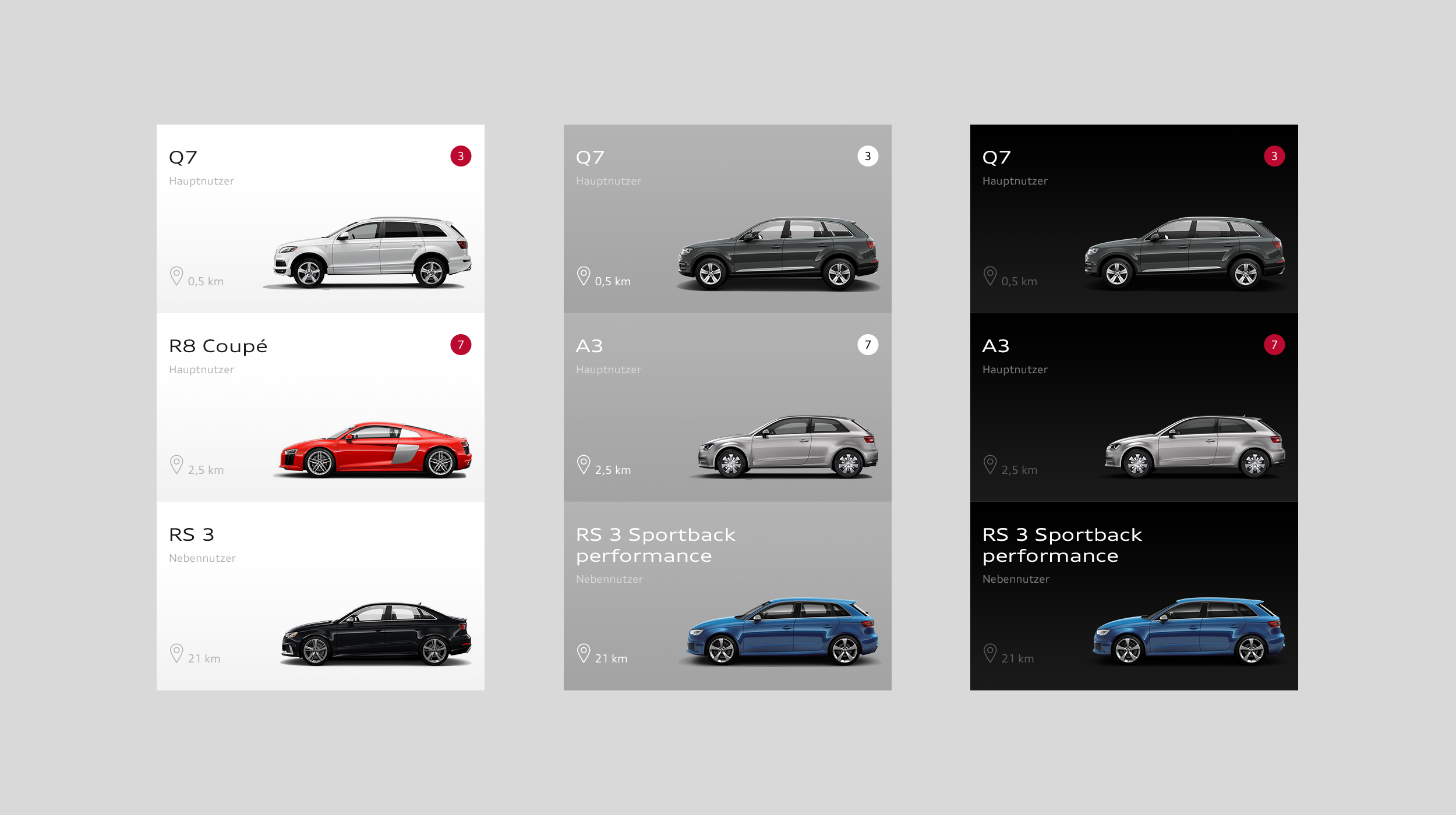Click 2,5 km distance in black panel
The width and height of the screenshot is (1456, 815).
[1019, 470]
